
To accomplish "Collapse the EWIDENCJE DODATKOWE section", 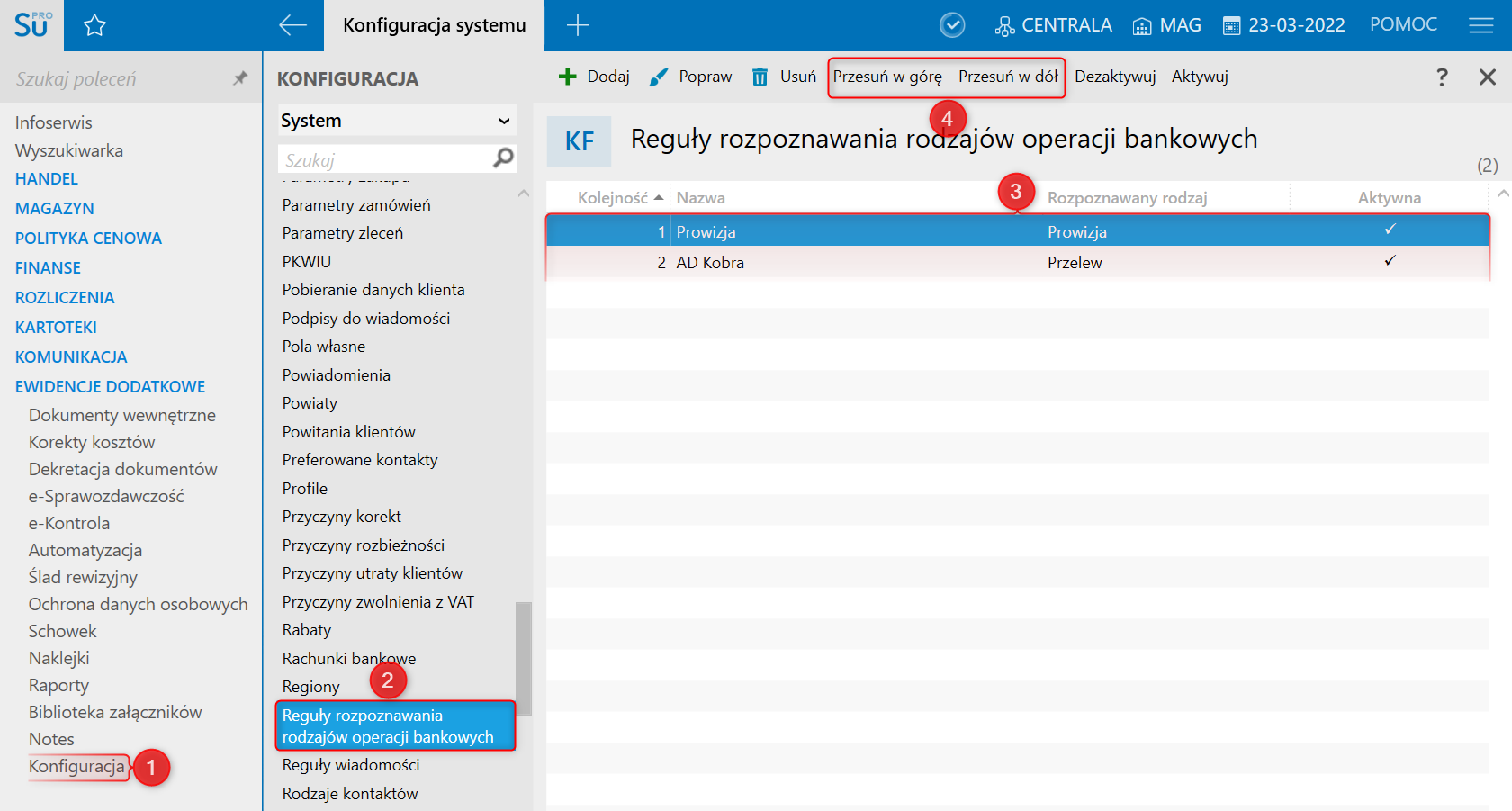I will (110, 387).
